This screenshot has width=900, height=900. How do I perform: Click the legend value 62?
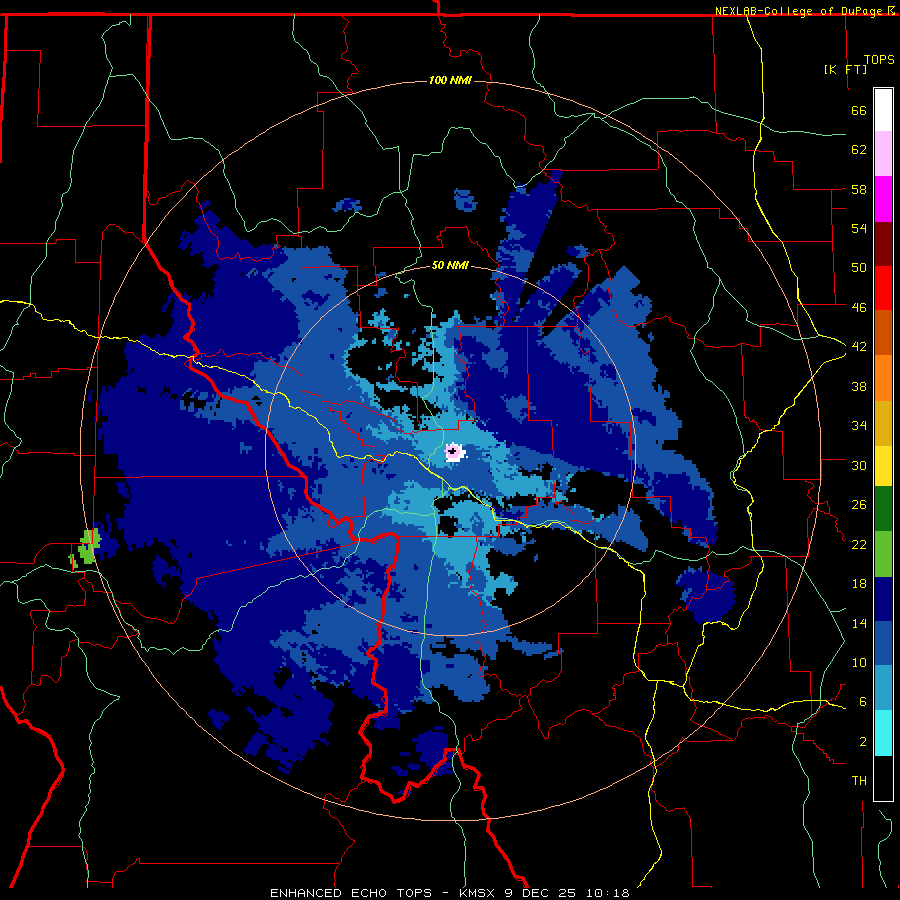(x=859, y=150)
